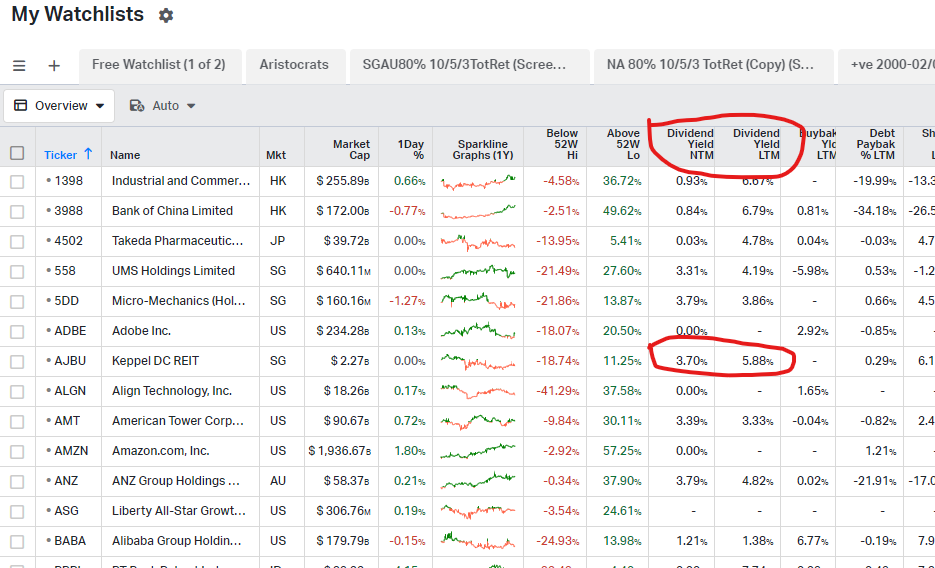
Task: Tick the Amazon.com row checkbox
Action: [17, 452]
